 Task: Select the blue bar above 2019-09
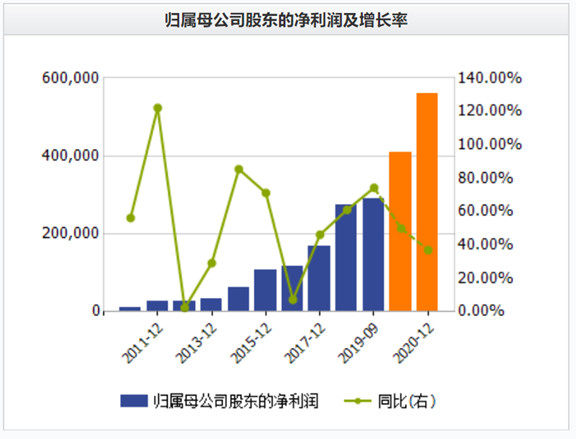click(x=373, y=255)
